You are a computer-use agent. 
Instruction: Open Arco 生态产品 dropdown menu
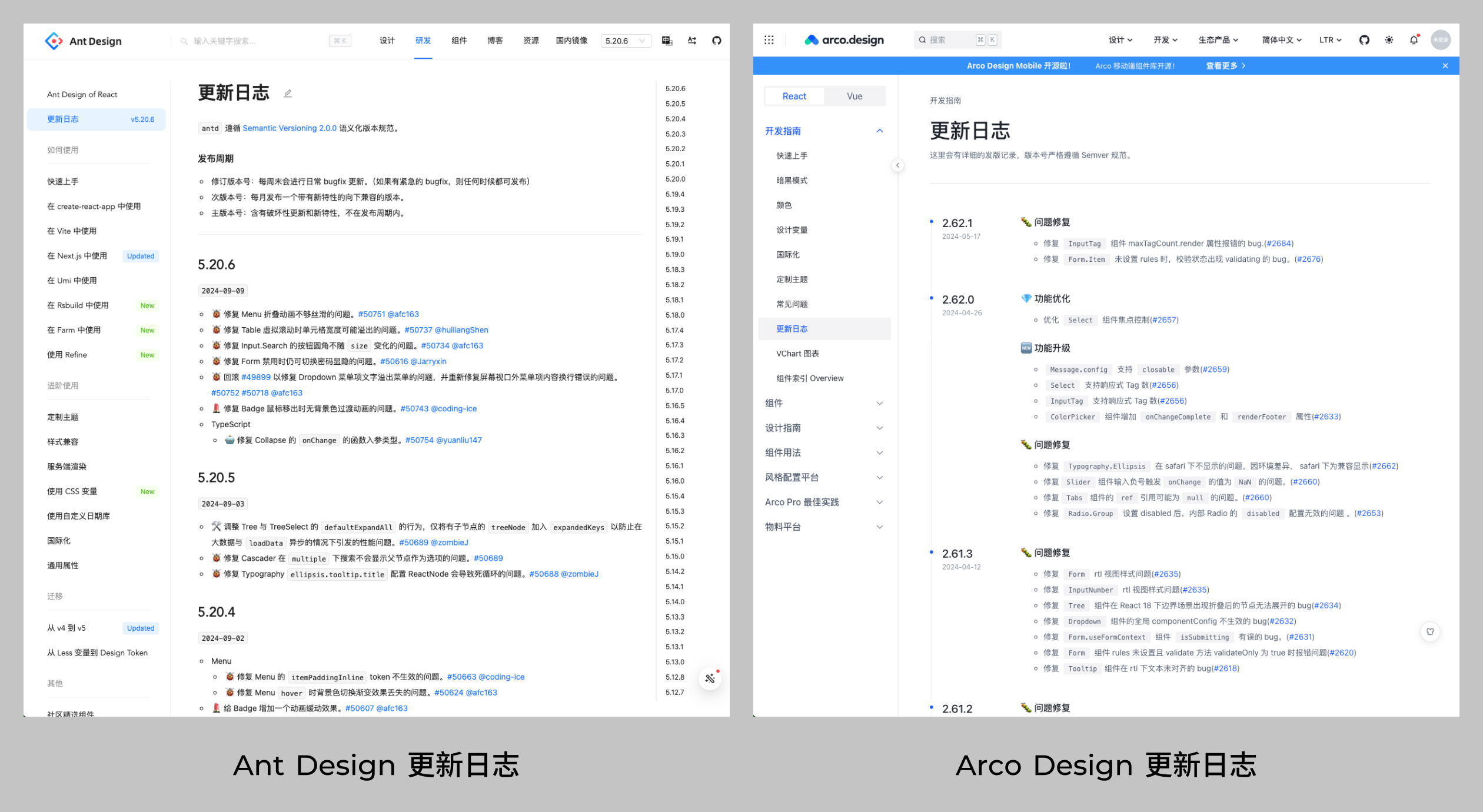pos(1218,40)
